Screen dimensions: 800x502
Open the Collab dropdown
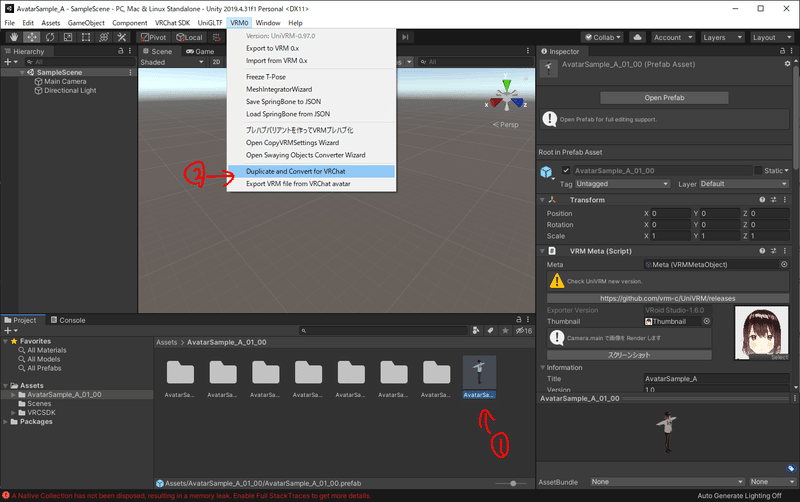click(603, 37)
